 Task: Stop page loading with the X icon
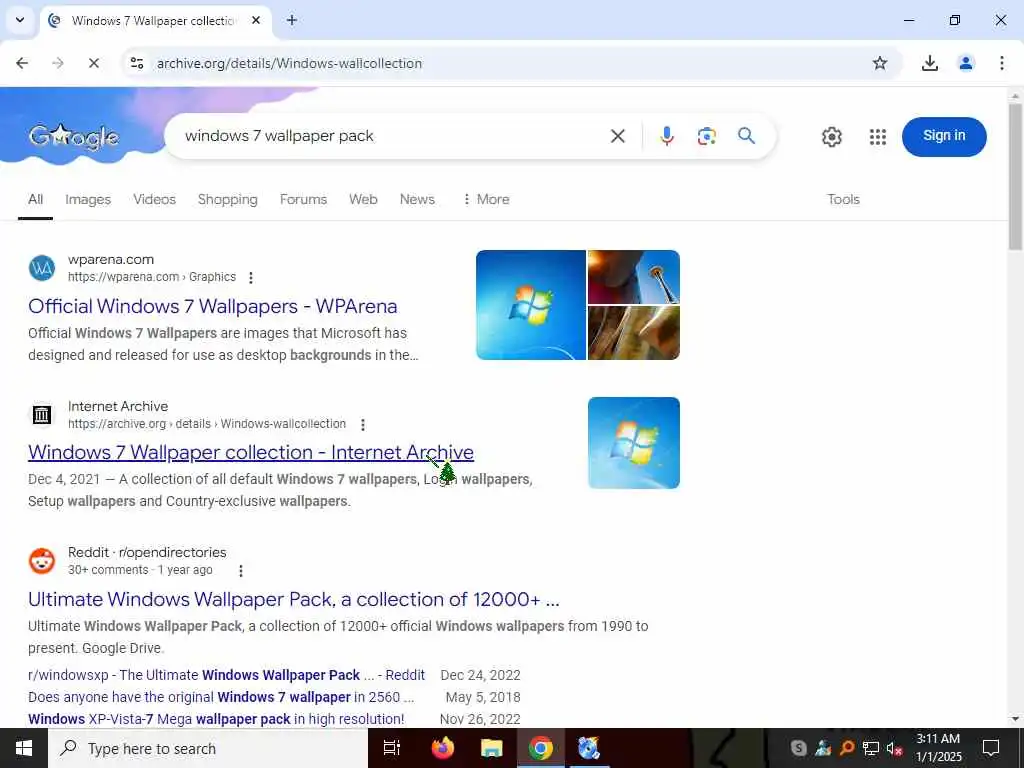[x=93, y=63]
